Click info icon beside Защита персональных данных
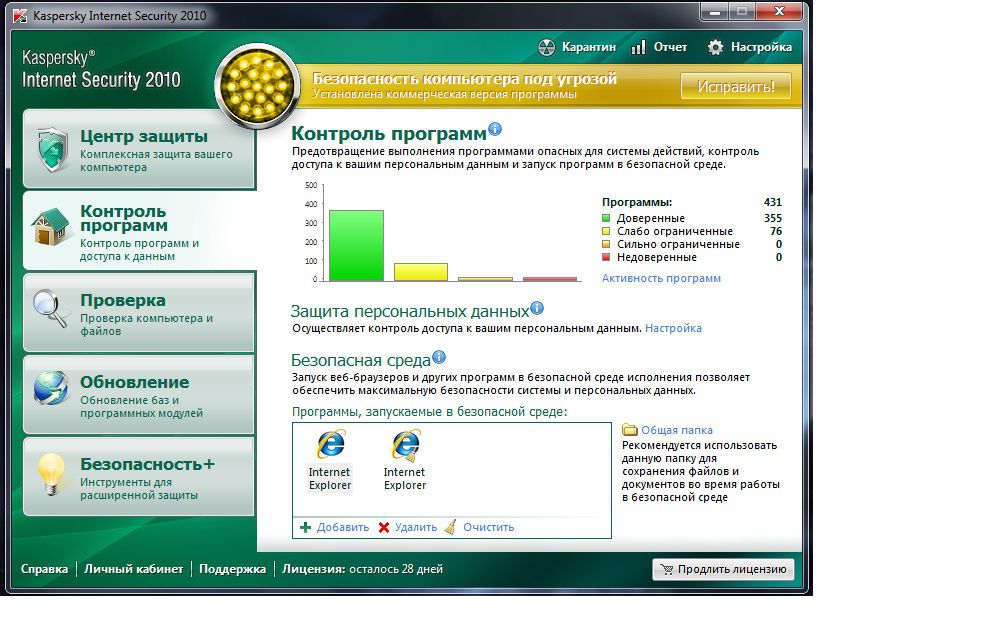The image size is (1008, 630). coord(537,308)
